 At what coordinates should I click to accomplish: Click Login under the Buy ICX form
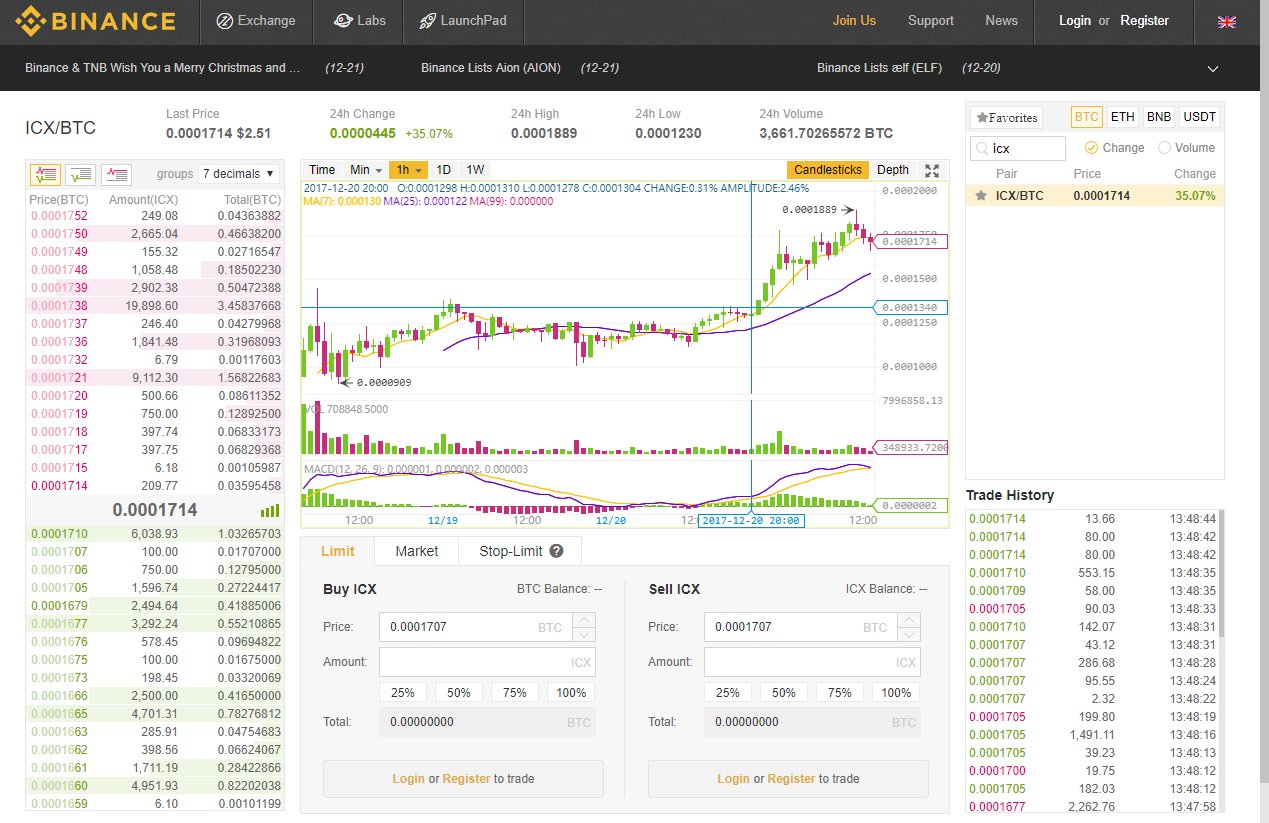click(x=408, y=779)
